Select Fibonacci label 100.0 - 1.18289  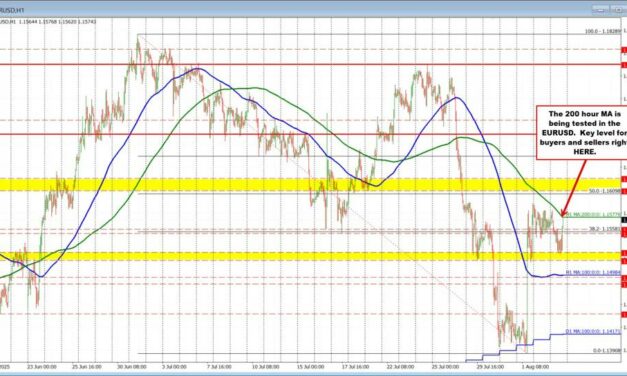(603, 31)
